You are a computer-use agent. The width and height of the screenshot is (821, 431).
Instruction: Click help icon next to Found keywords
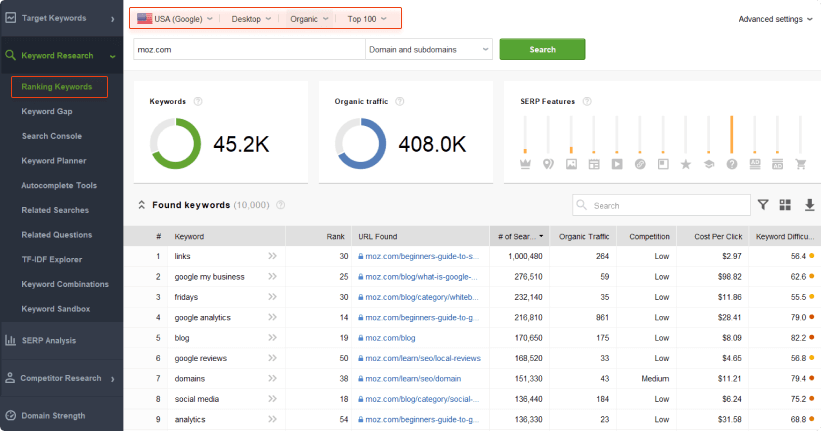point(280,205)
